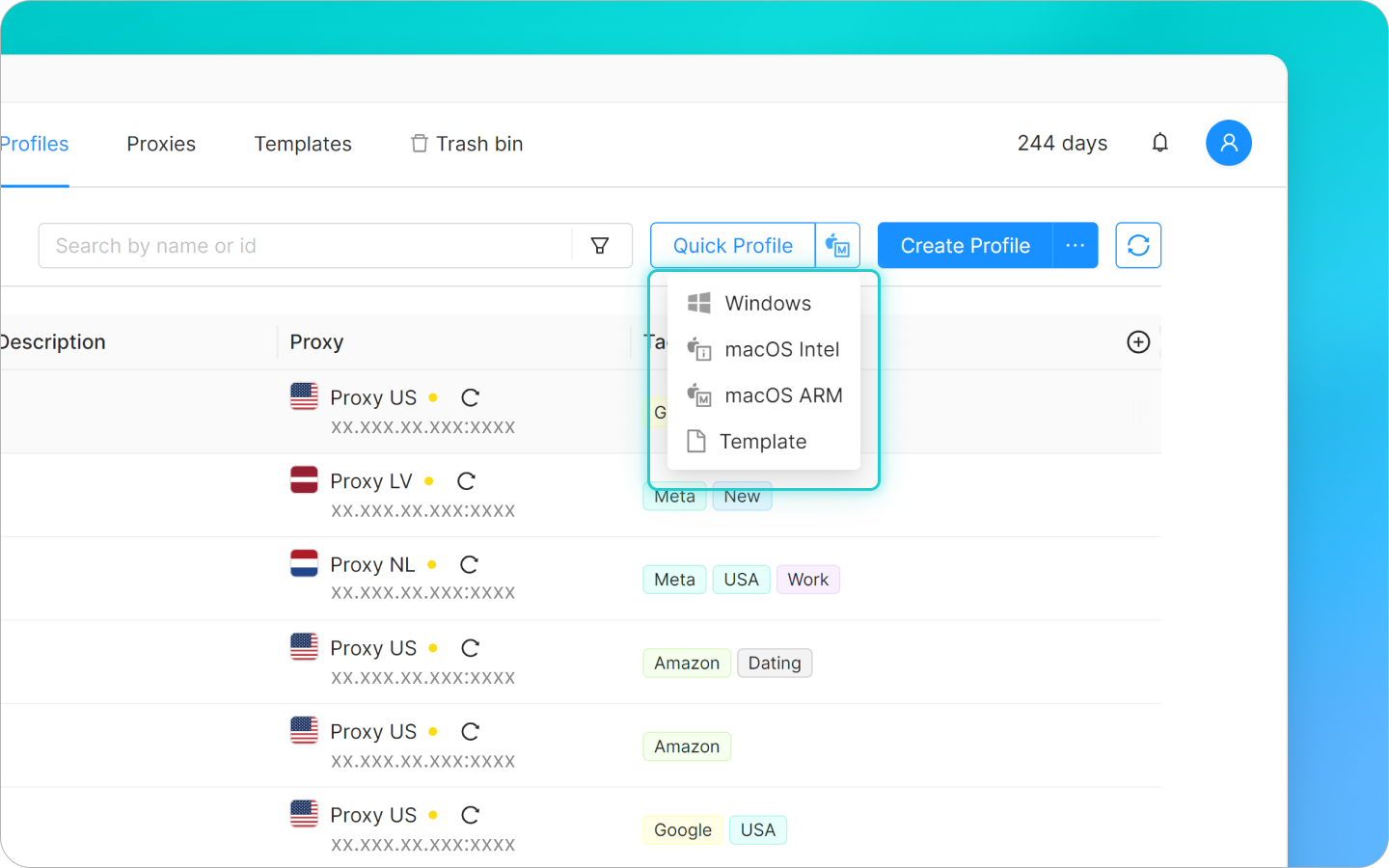Click the user avatar icon

coord(1228,143)
